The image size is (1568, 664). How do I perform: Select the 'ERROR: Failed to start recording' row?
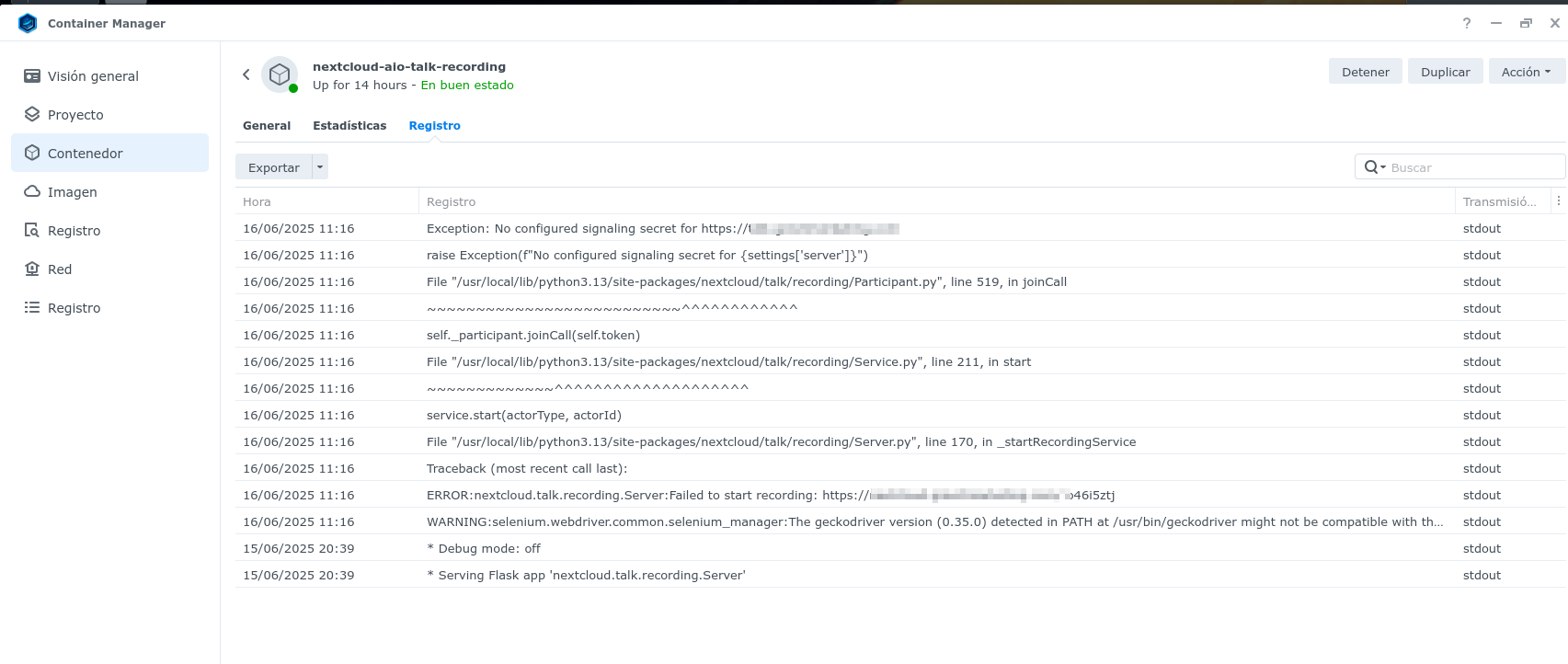coord(900,495)
